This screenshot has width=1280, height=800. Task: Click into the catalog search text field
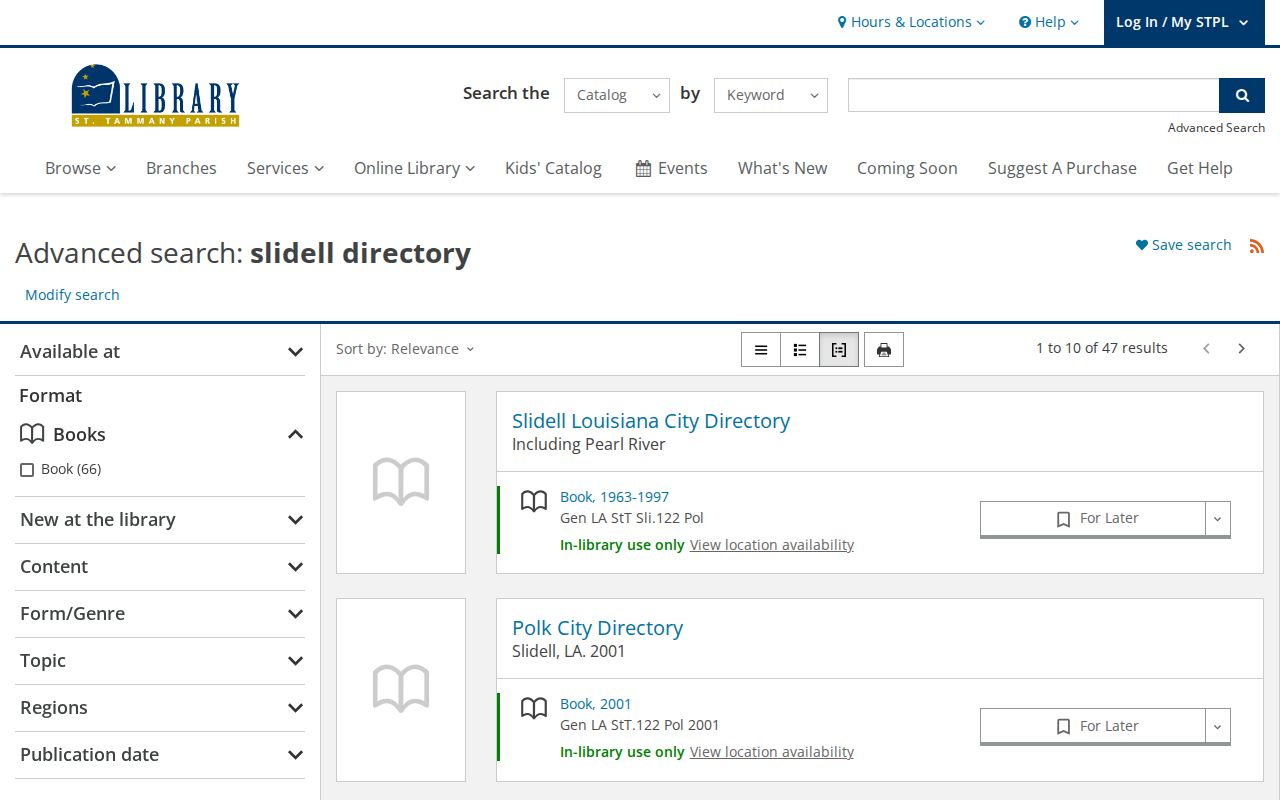pos(1033,95)
